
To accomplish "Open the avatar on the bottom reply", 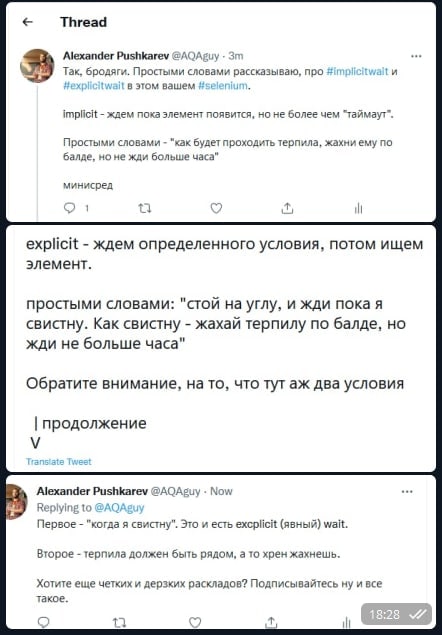I will point(16,502).
